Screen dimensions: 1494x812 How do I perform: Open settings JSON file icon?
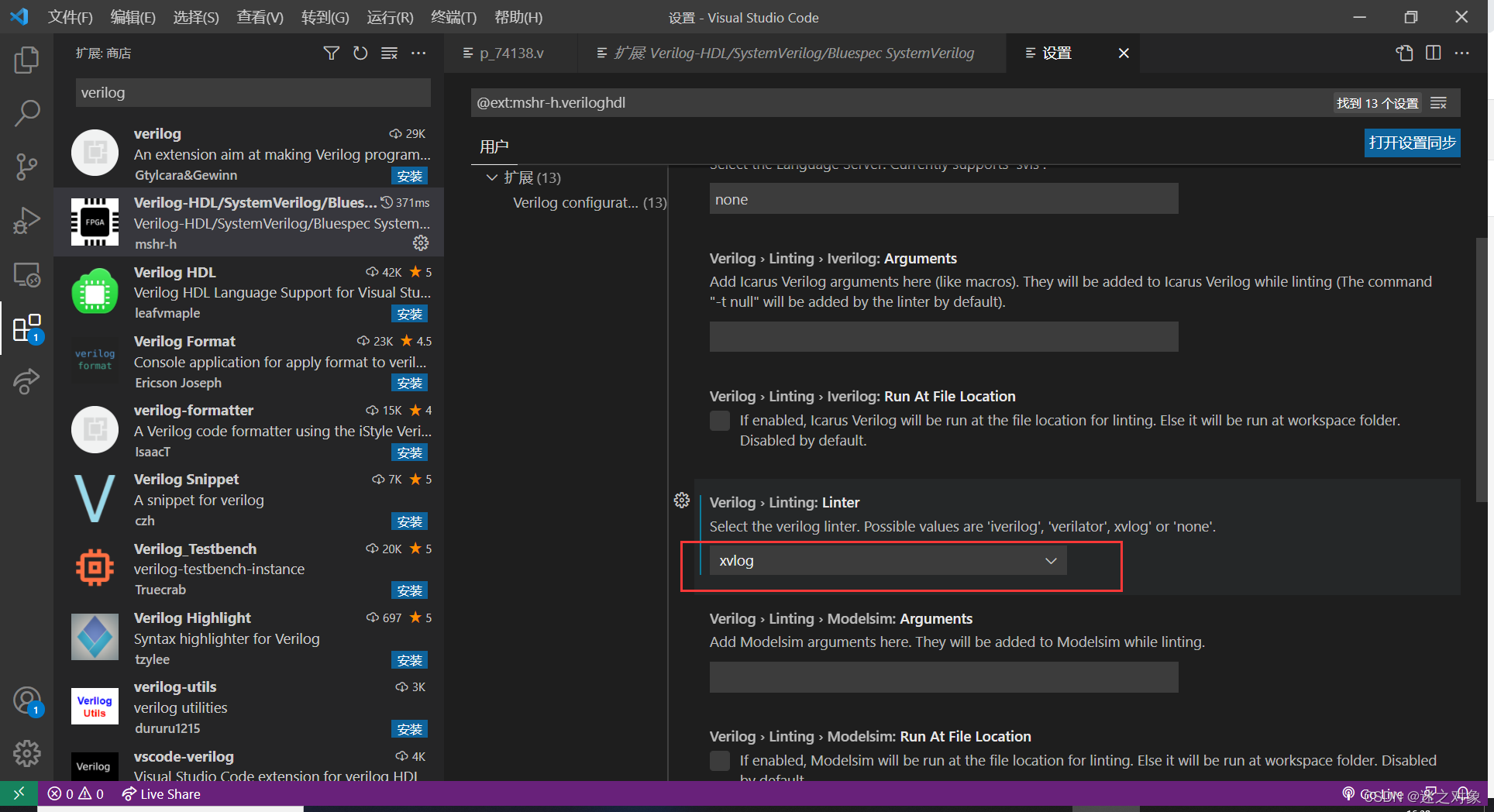point(1404,53)
